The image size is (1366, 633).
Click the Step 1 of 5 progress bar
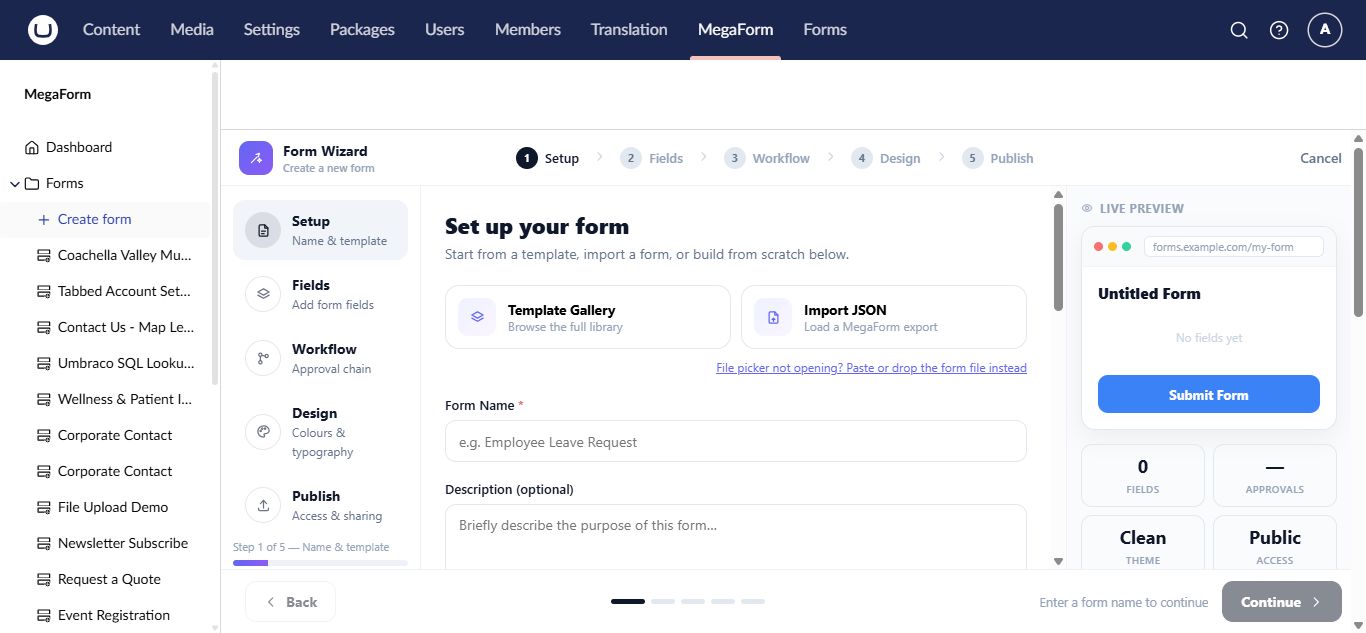pos(320,563)
